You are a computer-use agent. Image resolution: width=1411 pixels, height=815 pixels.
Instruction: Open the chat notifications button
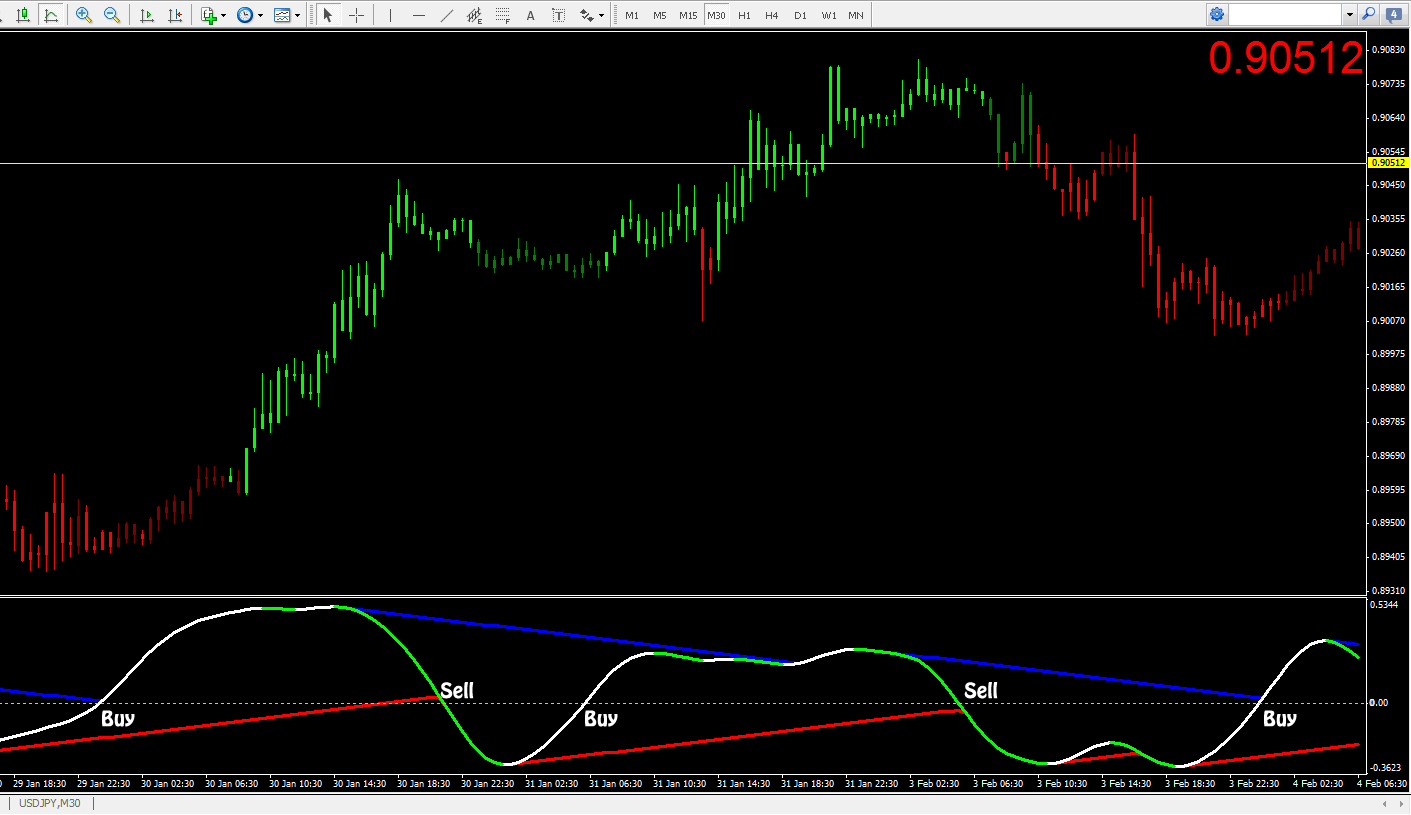1394,15
